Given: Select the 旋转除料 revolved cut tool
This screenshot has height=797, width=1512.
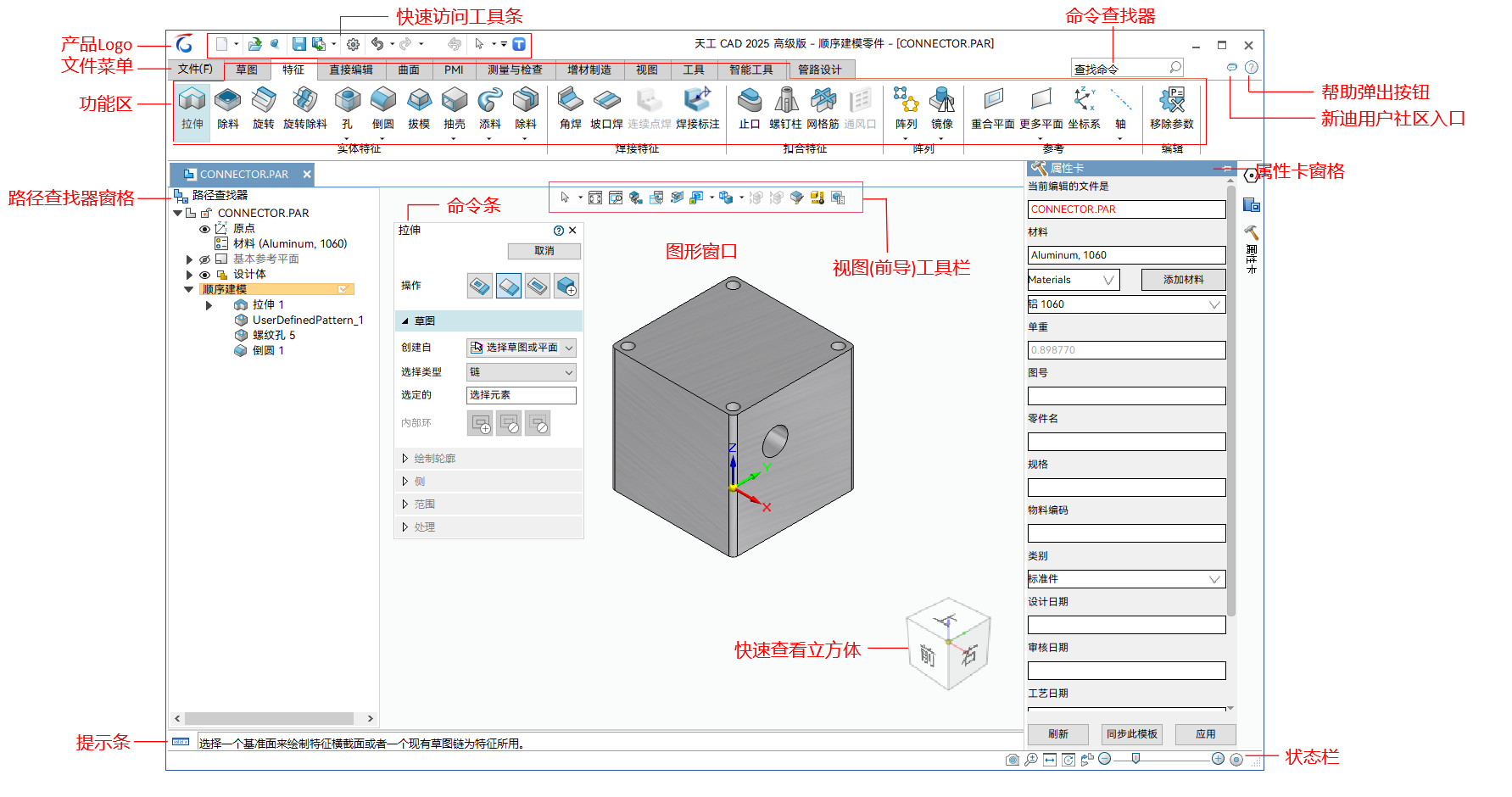Looking at the screenshot, I should coord(305,109).
